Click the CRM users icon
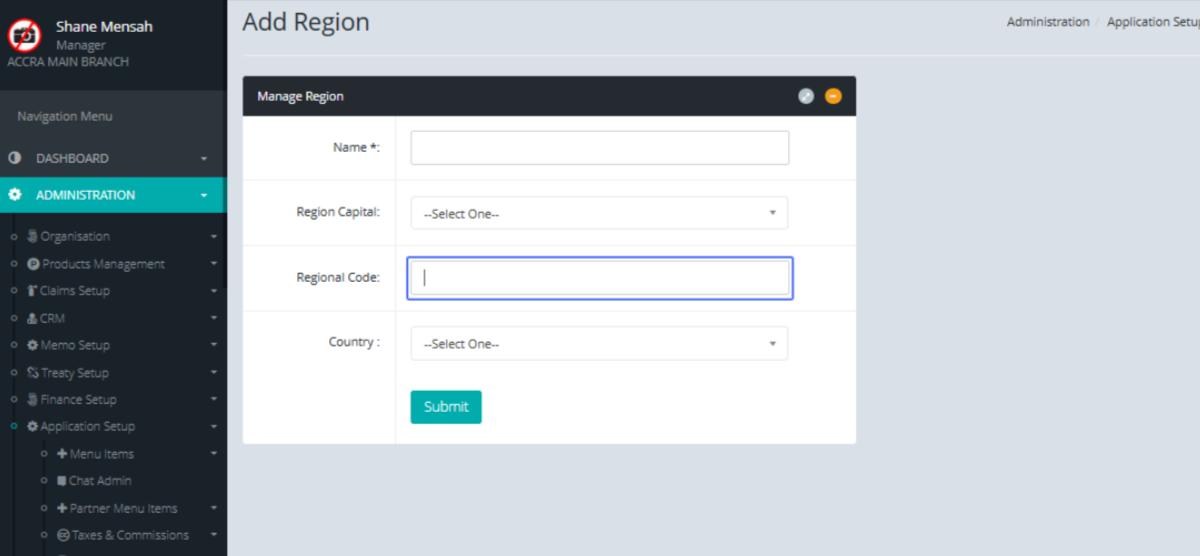 click(x=33, y=318)
